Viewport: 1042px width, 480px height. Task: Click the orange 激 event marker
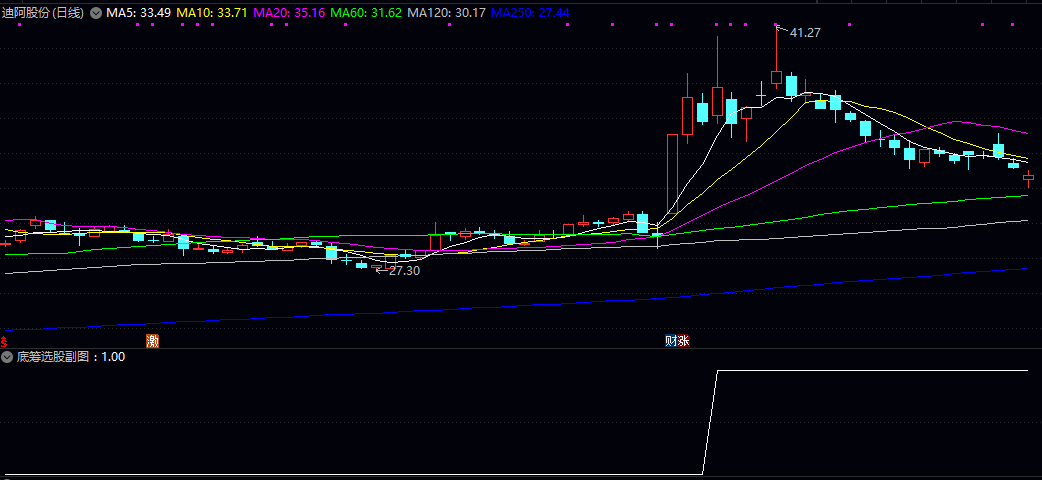pyautogui.click(x=153, y=342)
